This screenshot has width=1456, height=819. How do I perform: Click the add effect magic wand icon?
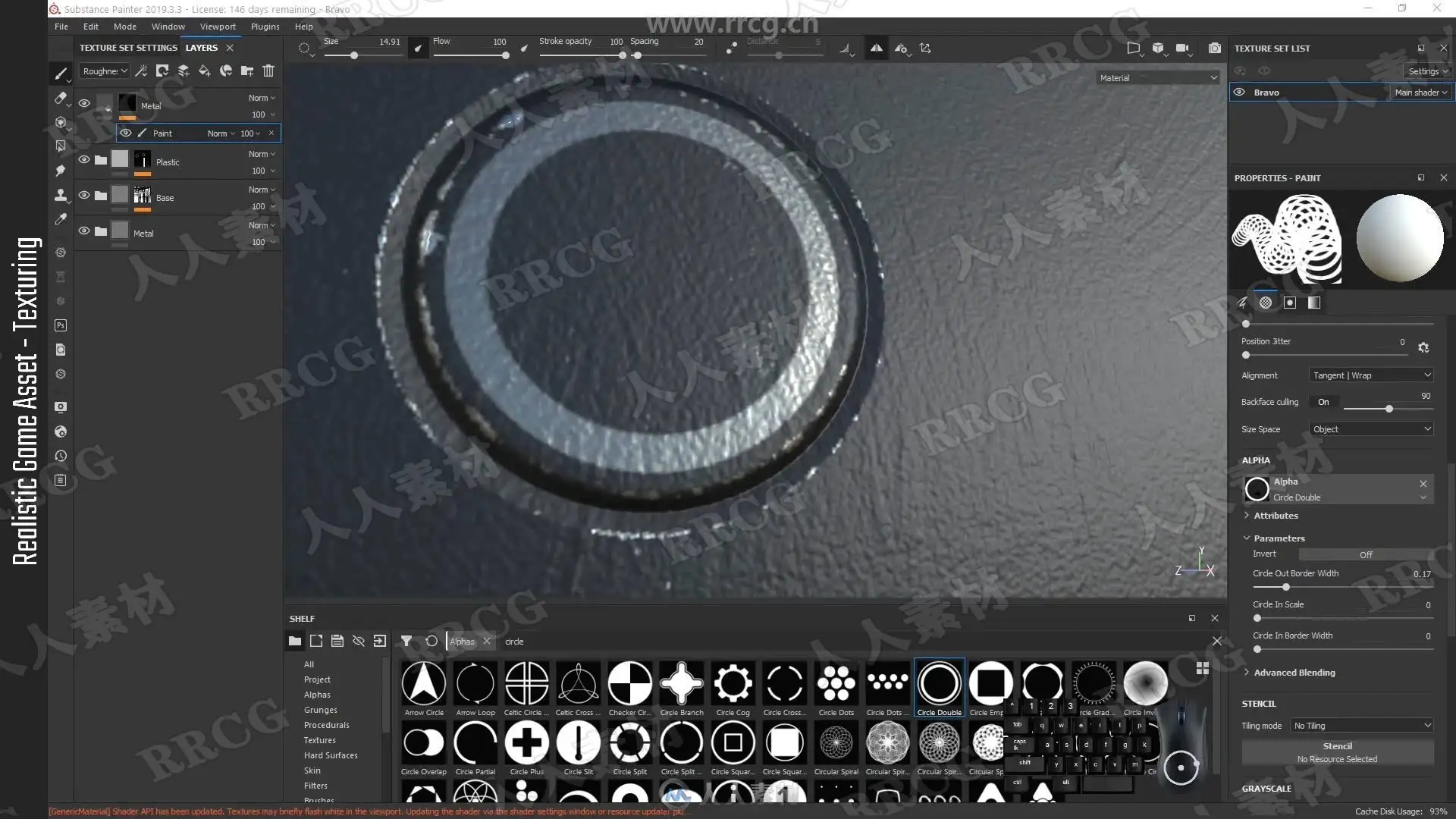point(141,71)
